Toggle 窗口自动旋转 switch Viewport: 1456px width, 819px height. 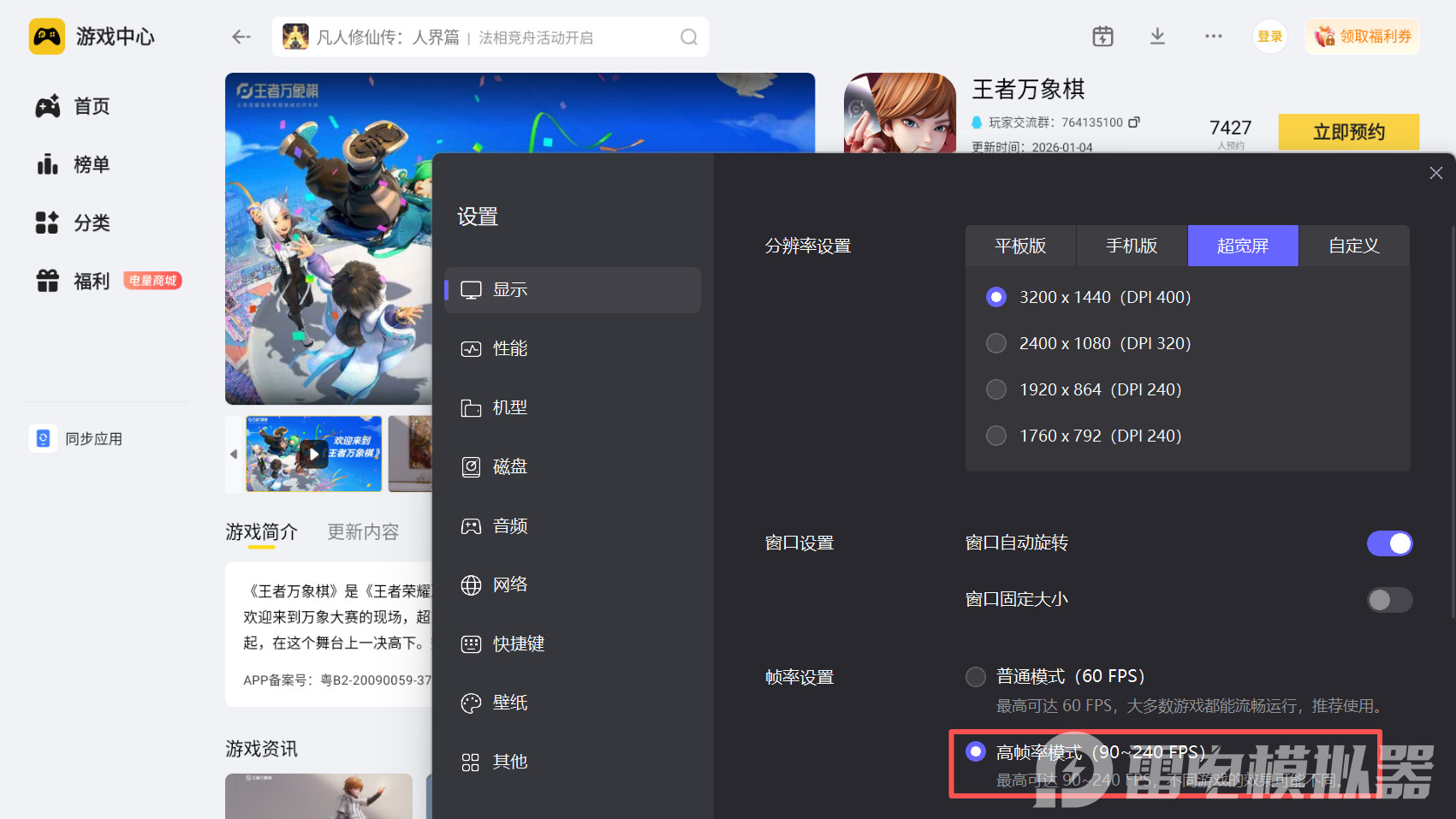point(1389,543)
